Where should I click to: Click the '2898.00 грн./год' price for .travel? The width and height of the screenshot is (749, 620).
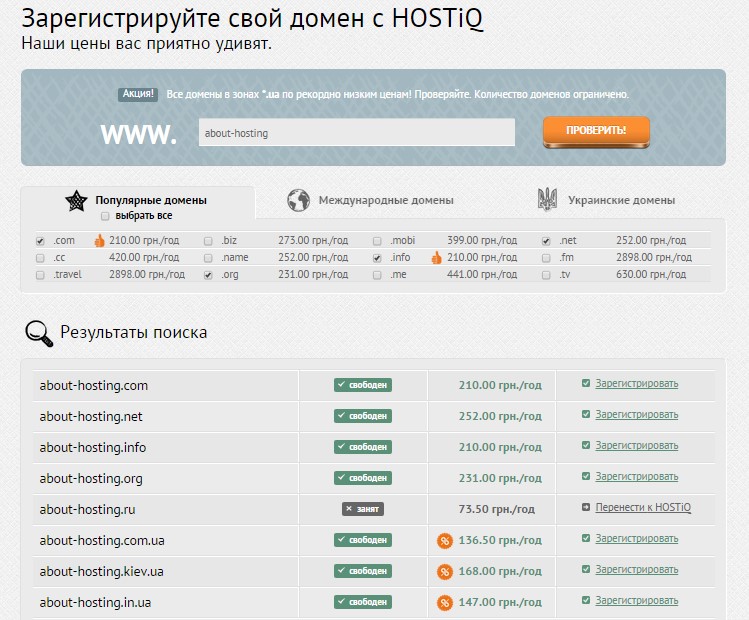coord(147,275)
